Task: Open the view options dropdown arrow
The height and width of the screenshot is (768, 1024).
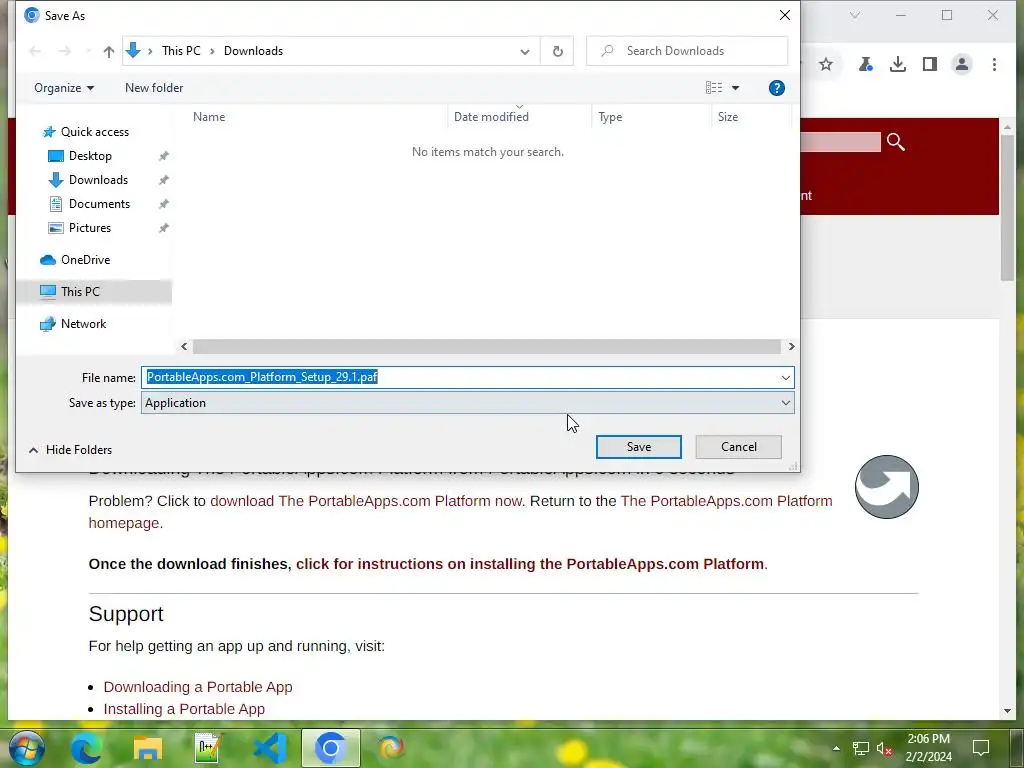Action: (735, 88)
